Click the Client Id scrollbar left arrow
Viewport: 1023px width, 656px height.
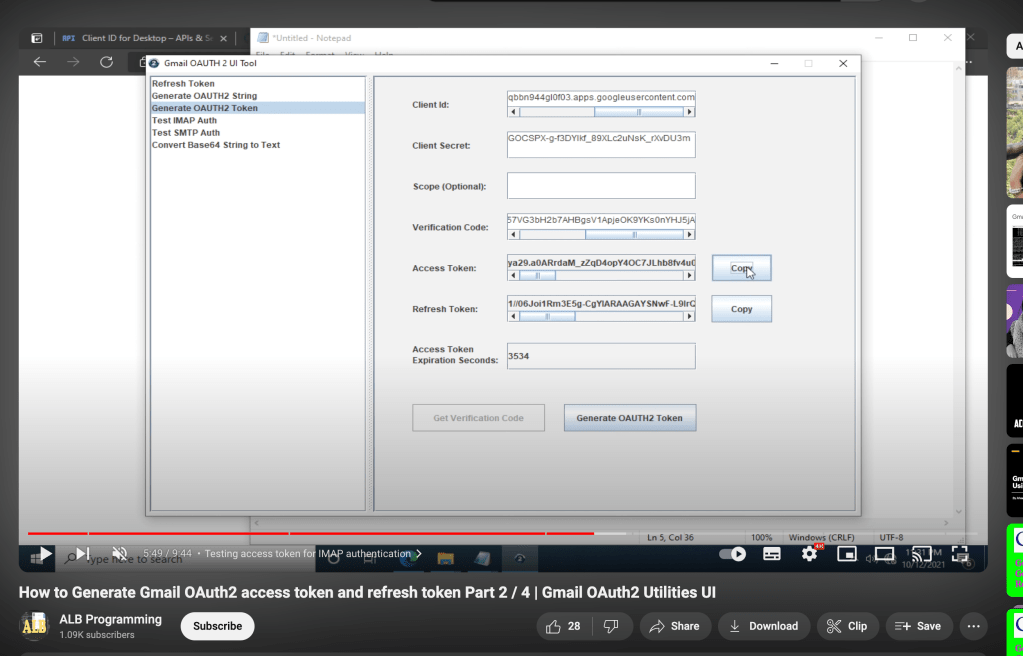click(514, 112)
